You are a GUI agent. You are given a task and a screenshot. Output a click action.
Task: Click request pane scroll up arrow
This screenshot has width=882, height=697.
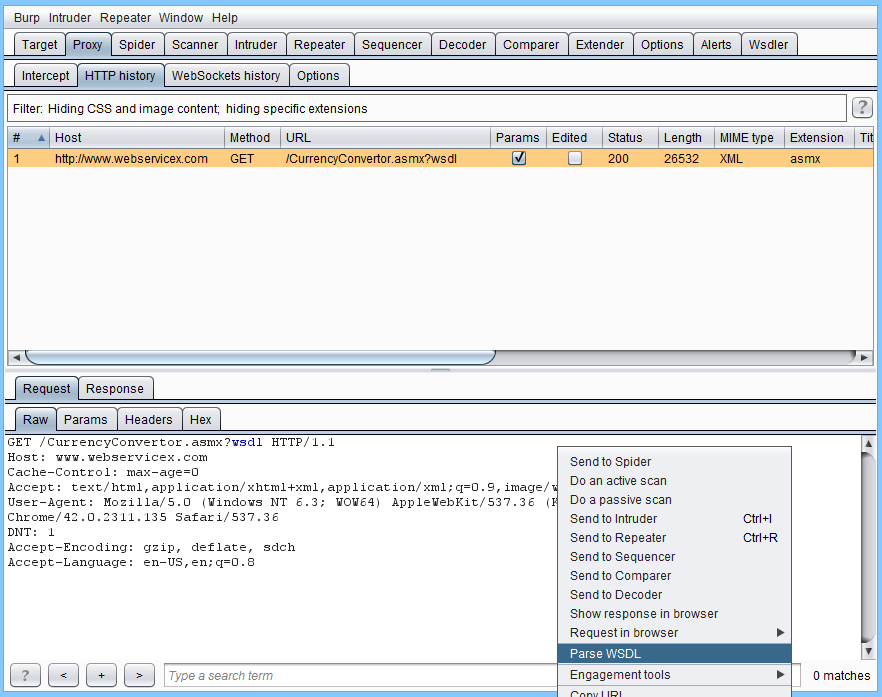(x=868, y=443)
